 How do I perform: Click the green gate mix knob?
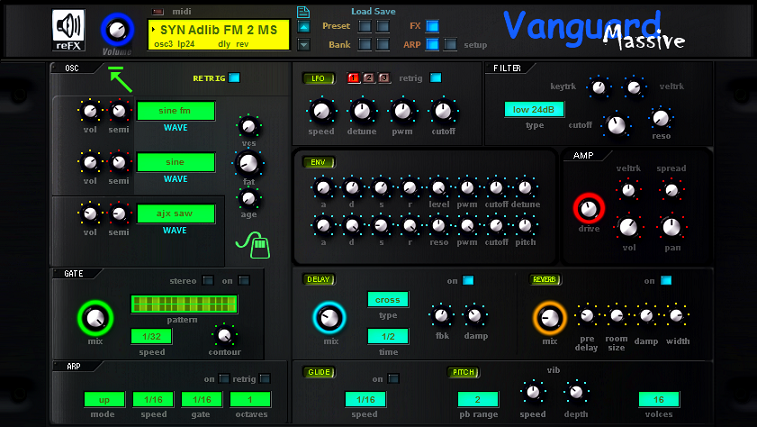95,318
